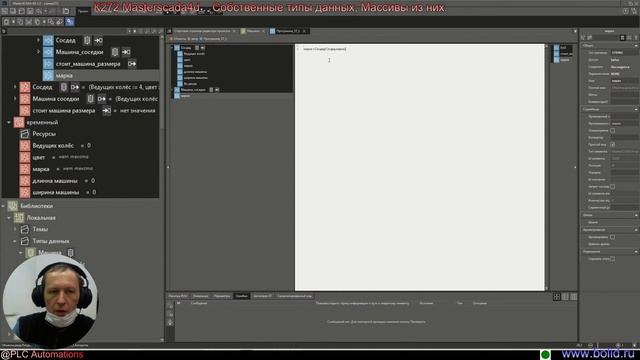Viewport: 640px width, 360px height.
Task: Select ширина машины under временный
Action: pyautogui.click(x=56, y=192)
